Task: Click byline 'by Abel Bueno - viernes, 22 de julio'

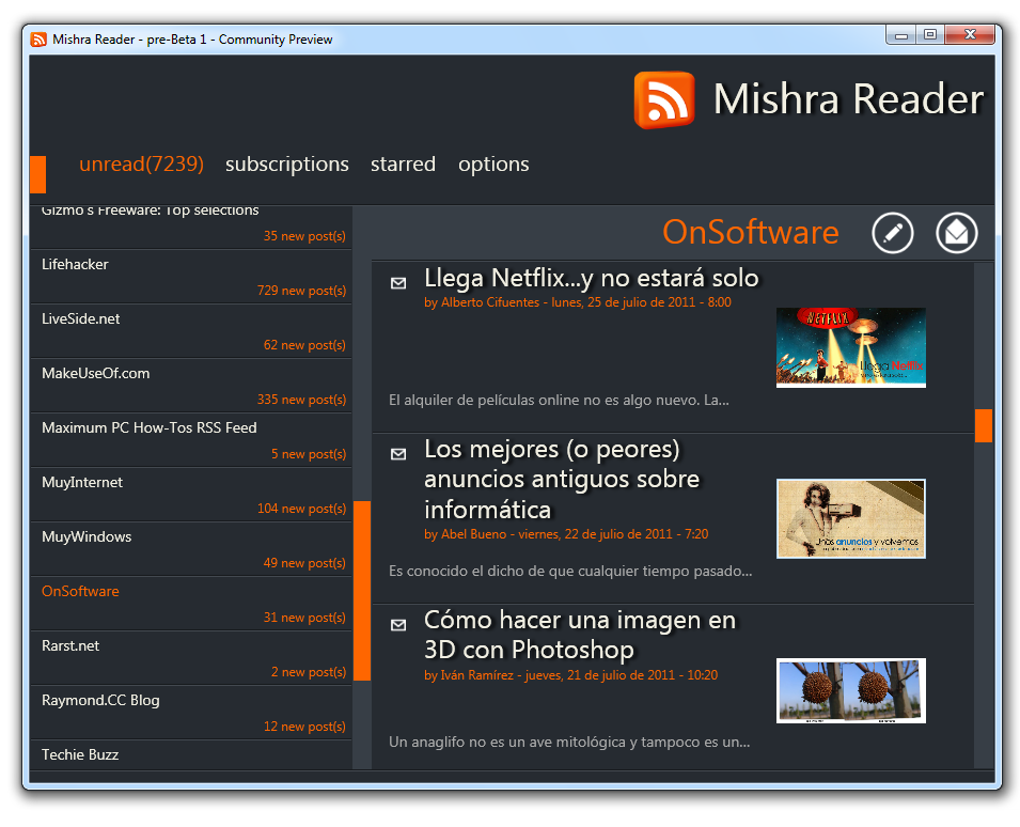Action: pyautogui.click(x=566, y=534)
